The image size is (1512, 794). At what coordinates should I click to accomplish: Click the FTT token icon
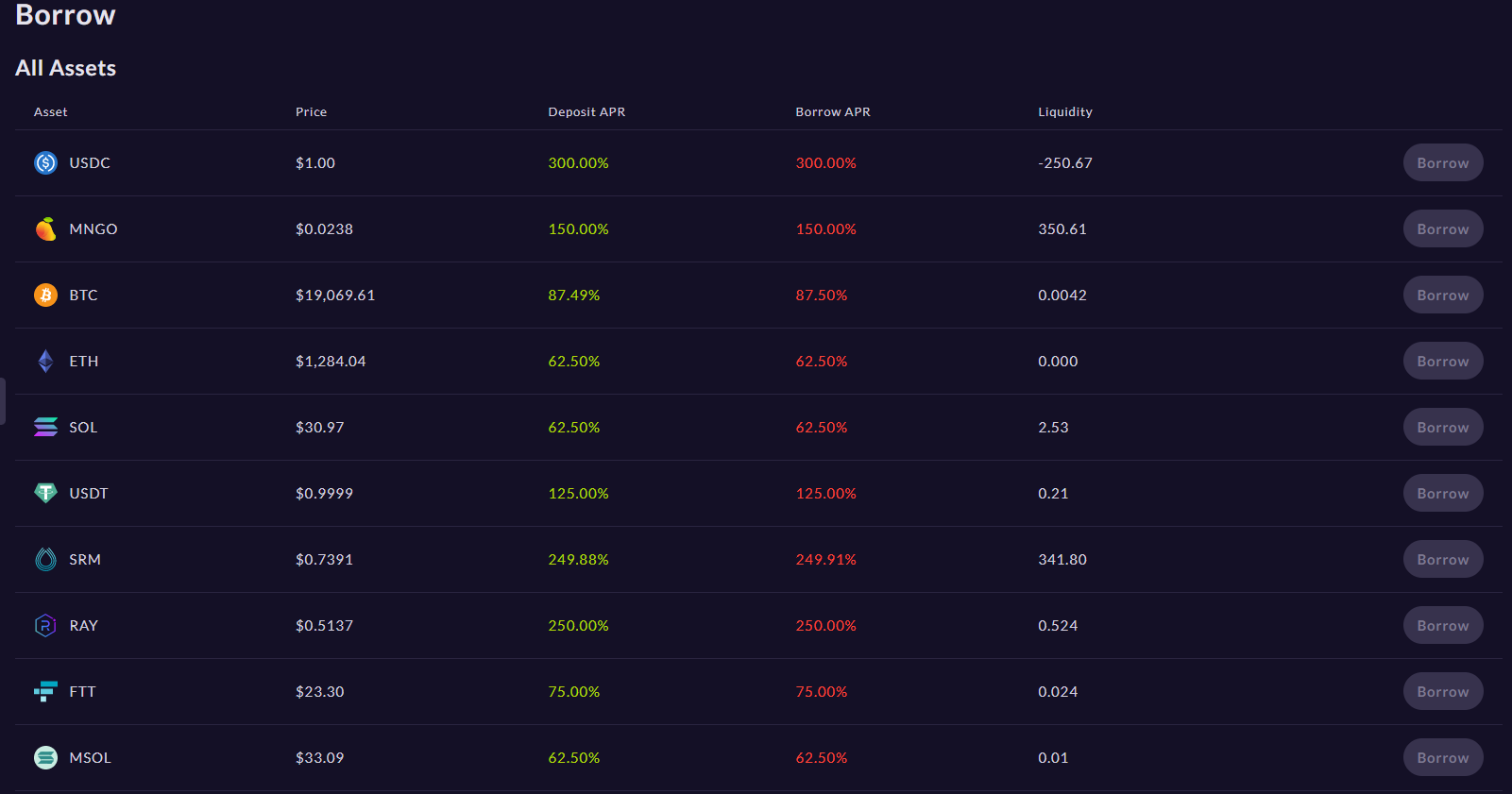pos(45,692)
